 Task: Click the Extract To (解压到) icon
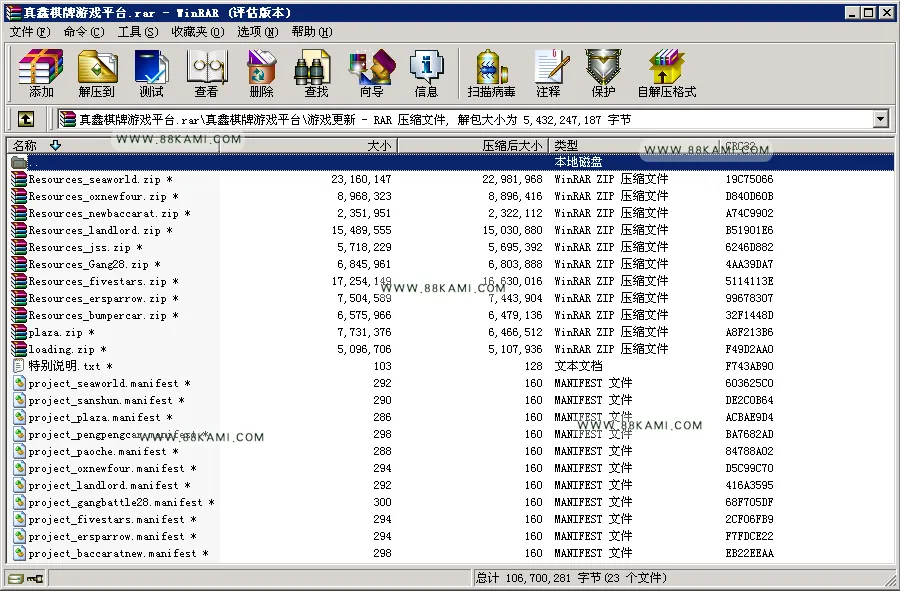click(x=96, y=73)
